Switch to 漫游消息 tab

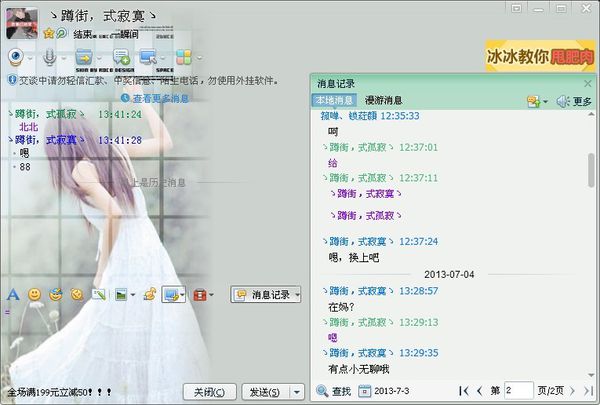pos(383,100)
